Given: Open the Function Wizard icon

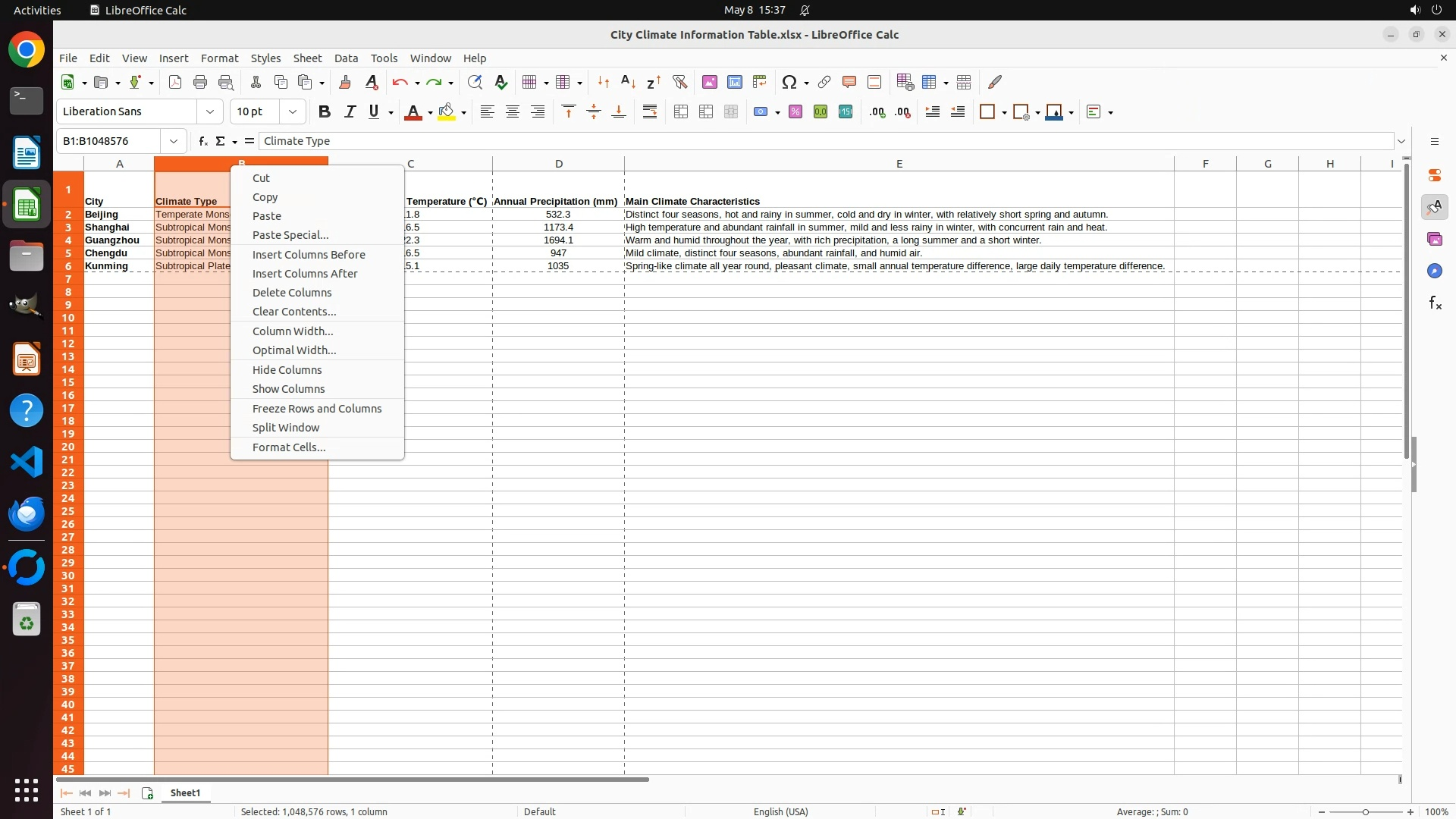Looking at the screenshot, I should coord(202,141).
